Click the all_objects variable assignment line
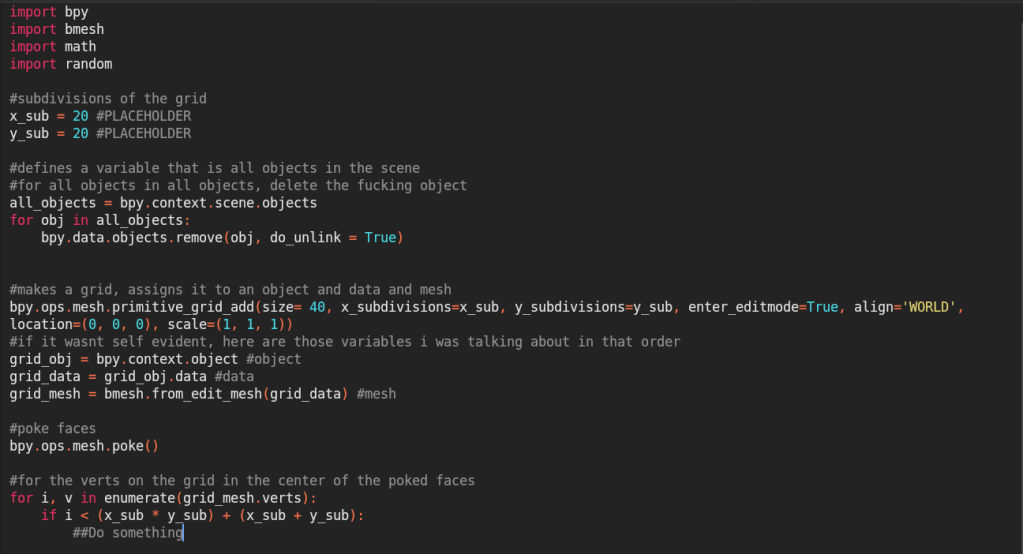 pyautogui.click(x=163, y=203)
